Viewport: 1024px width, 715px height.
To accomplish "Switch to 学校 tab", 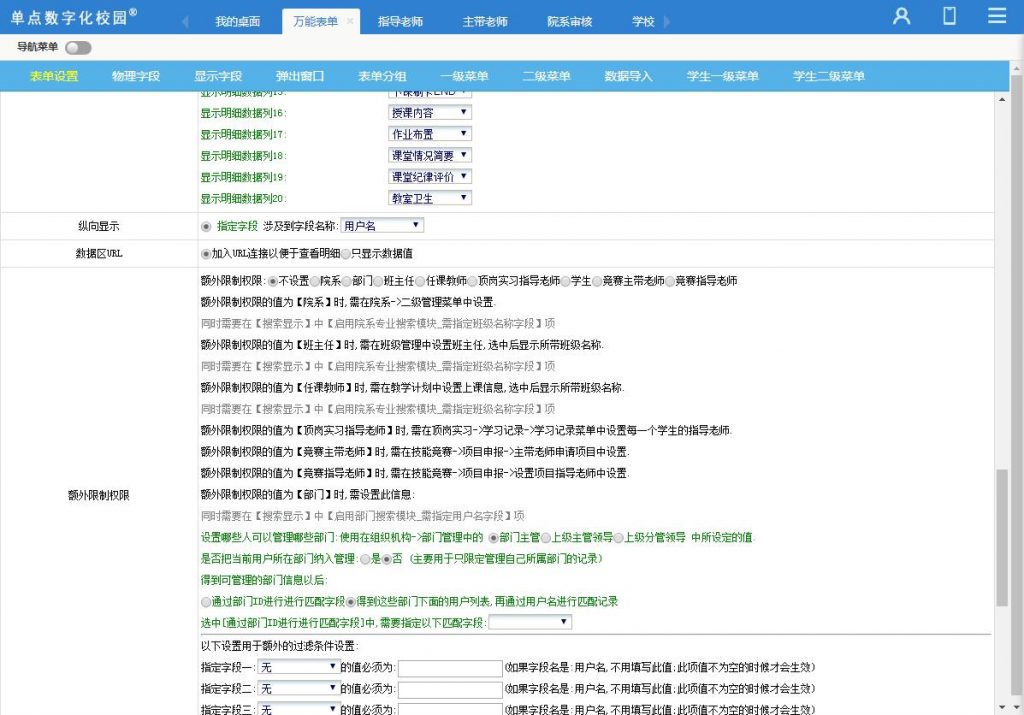I will (643, 22).
